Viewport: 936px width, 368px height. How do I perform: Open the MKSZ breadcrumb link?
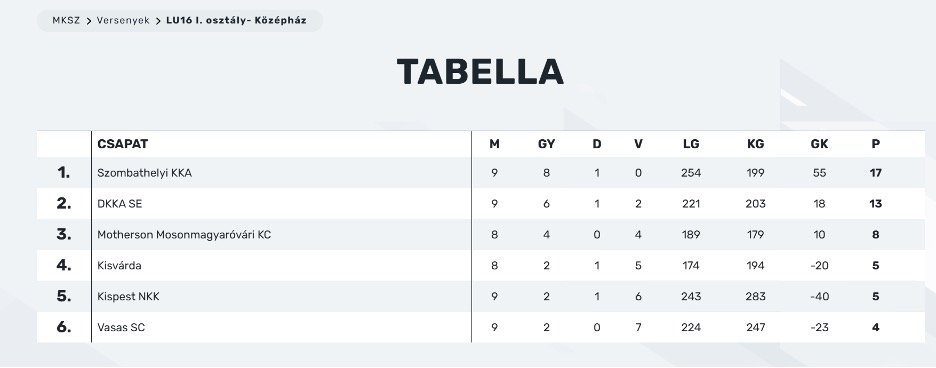[66, 20]
